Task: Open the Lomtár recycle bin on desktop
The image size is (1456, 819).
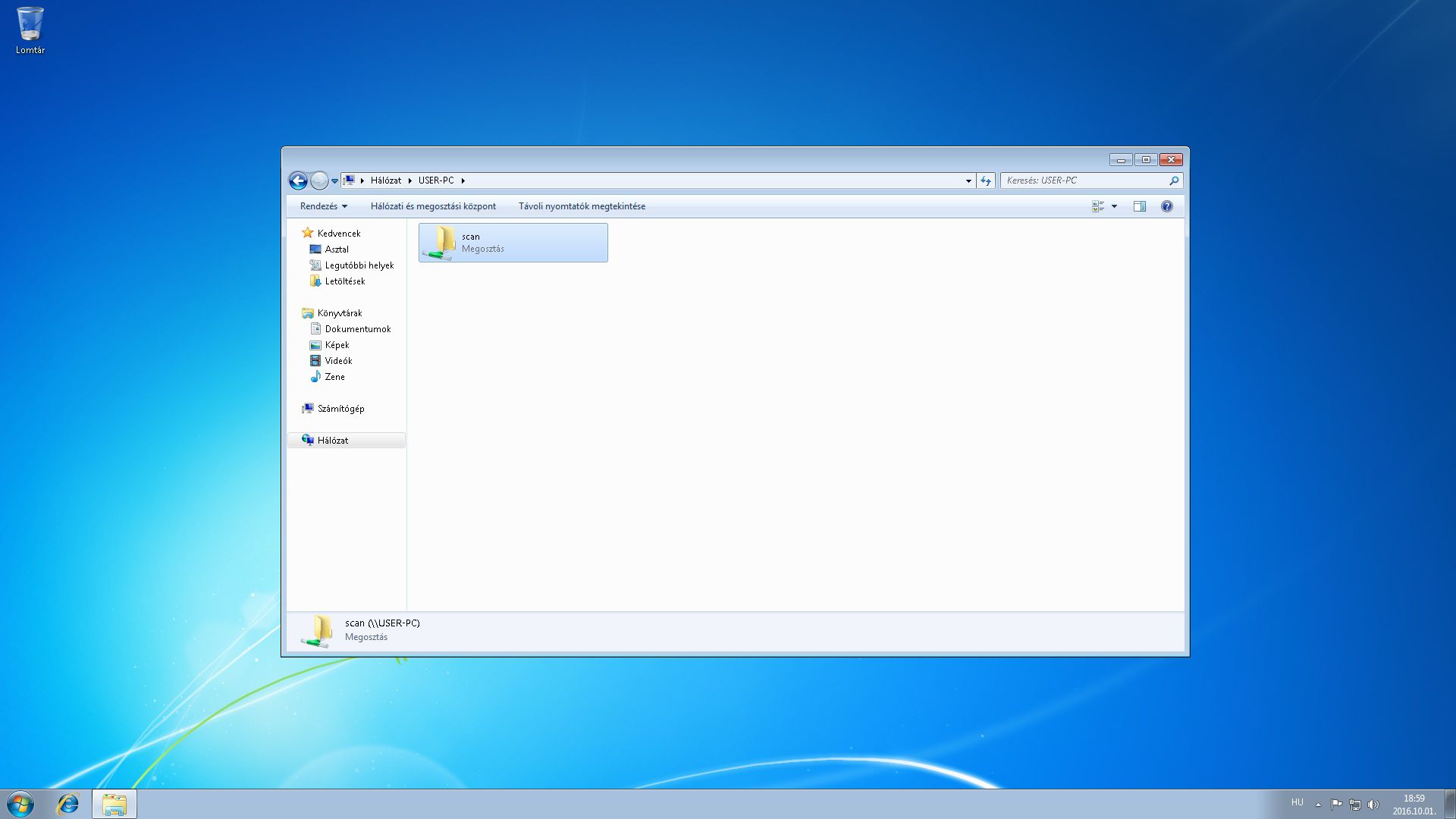Action: [30, 30]
